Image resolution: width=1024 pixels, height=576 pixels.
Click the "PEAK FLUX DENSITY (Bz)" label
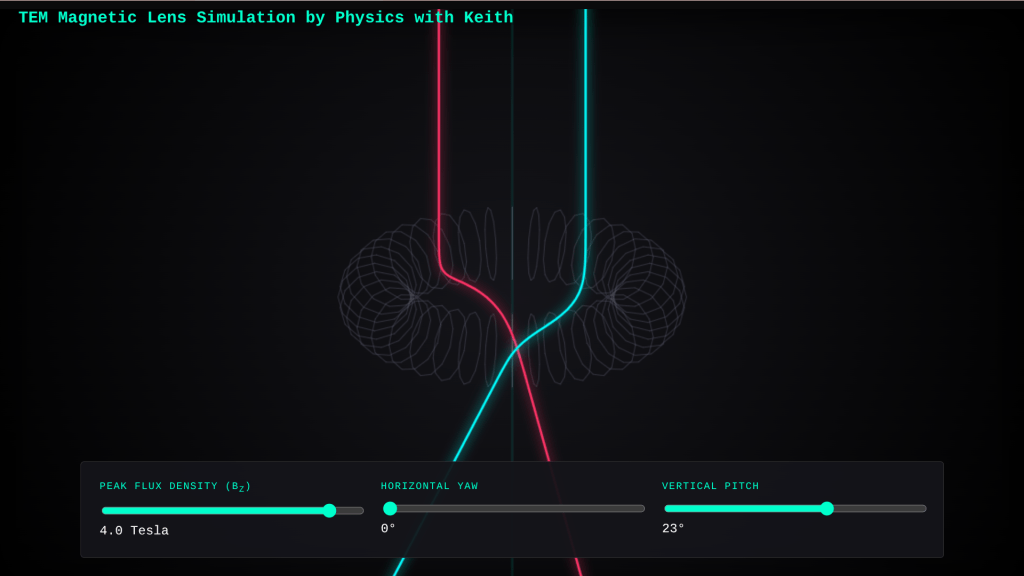tap(175, 487)
